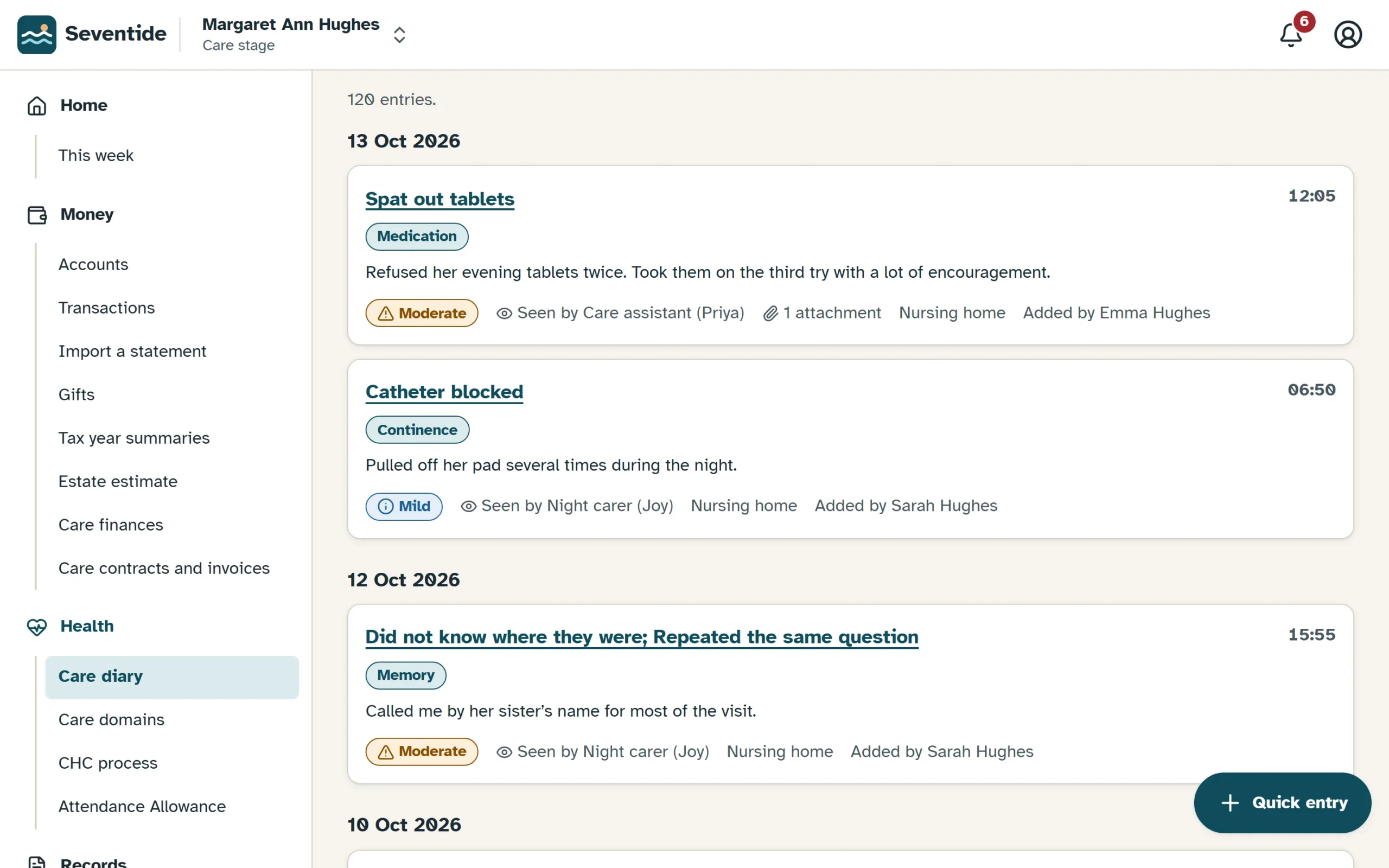1389x868 pixels.
Task: Click the Records document icon in sidebar
Action: coord(37,862)
